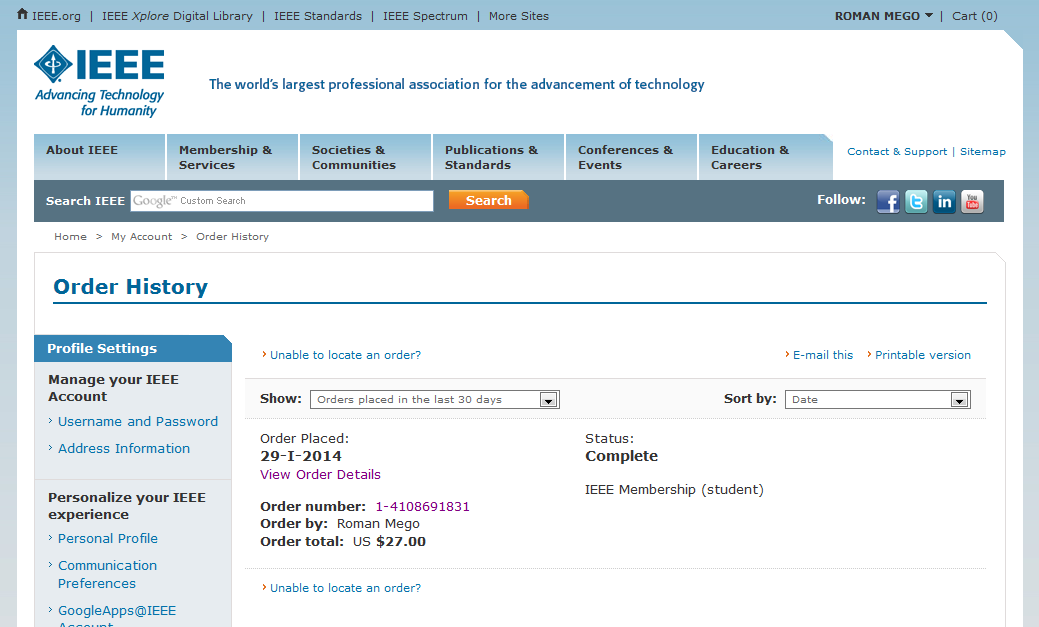
Task: Open order number 1-4108691831 link
Action: pos(423,506)
